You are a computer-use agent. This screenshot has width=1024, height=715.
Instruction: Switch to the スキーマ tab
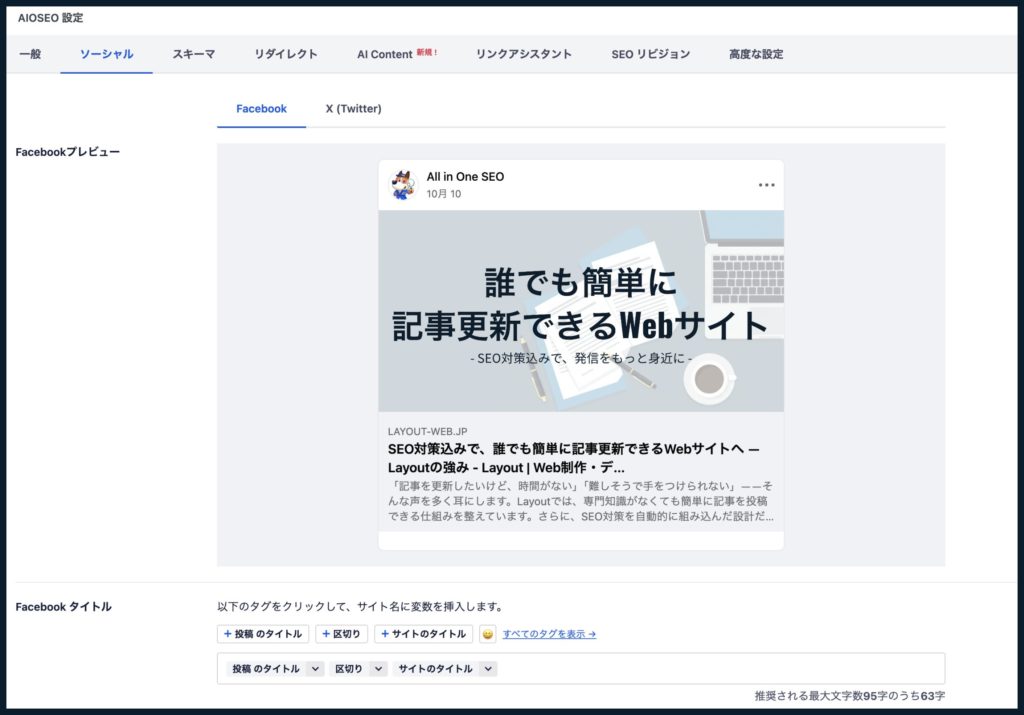click(x=192, y=55)
